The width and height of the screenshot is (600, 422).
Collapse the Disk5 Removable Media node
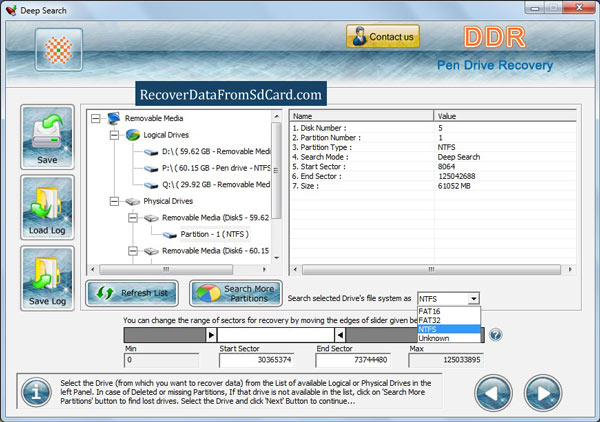coord(133,218)
